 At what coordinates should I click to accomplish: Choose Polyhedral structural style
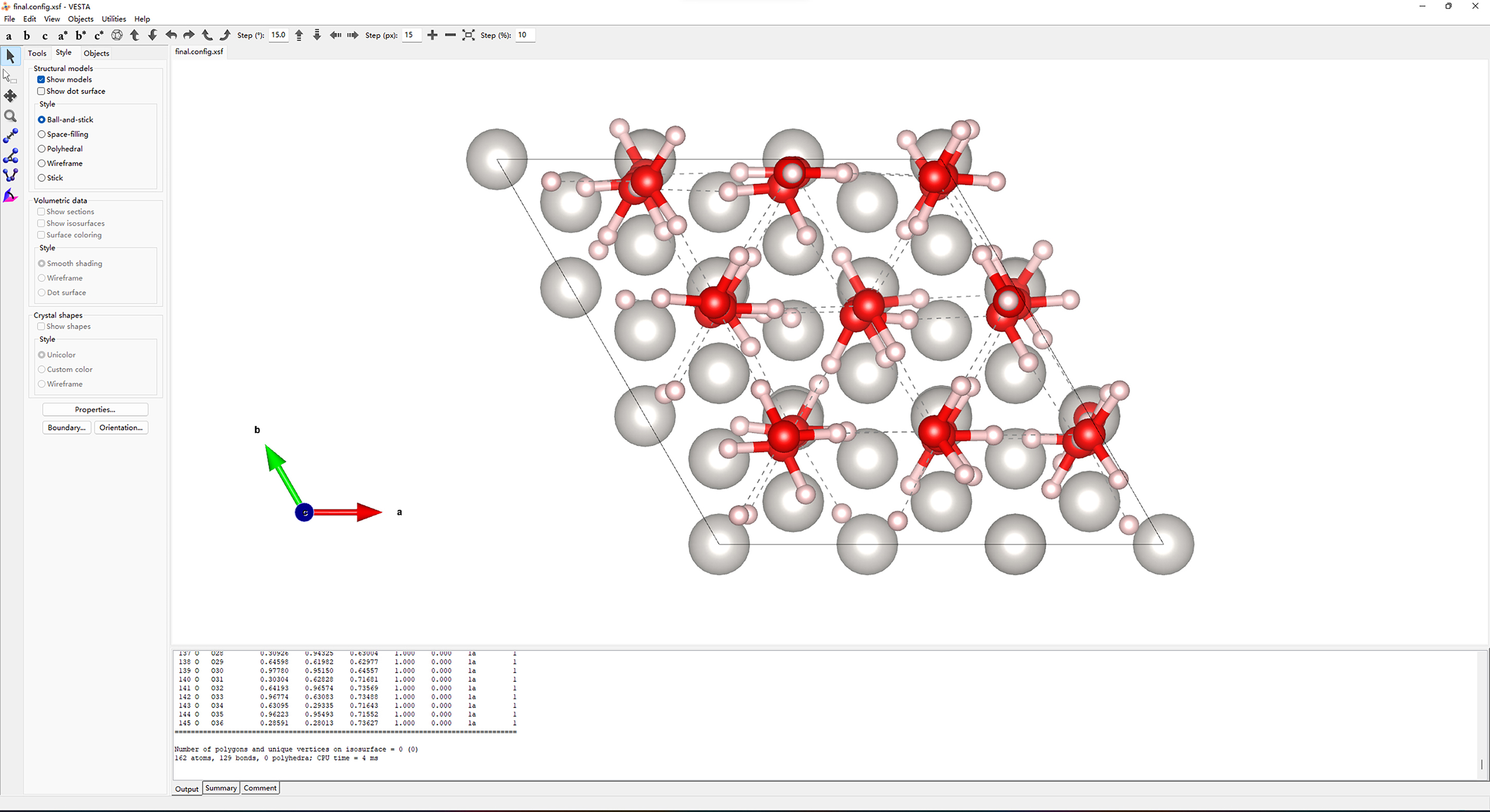[x=42, y=149]
